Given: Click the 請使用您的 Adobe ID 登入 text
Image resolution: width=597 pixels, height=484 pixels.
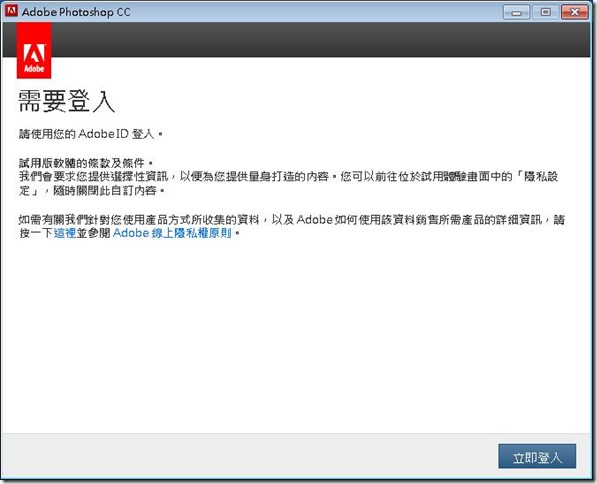Looking at the screenshot, I should [x=91, y=134].
